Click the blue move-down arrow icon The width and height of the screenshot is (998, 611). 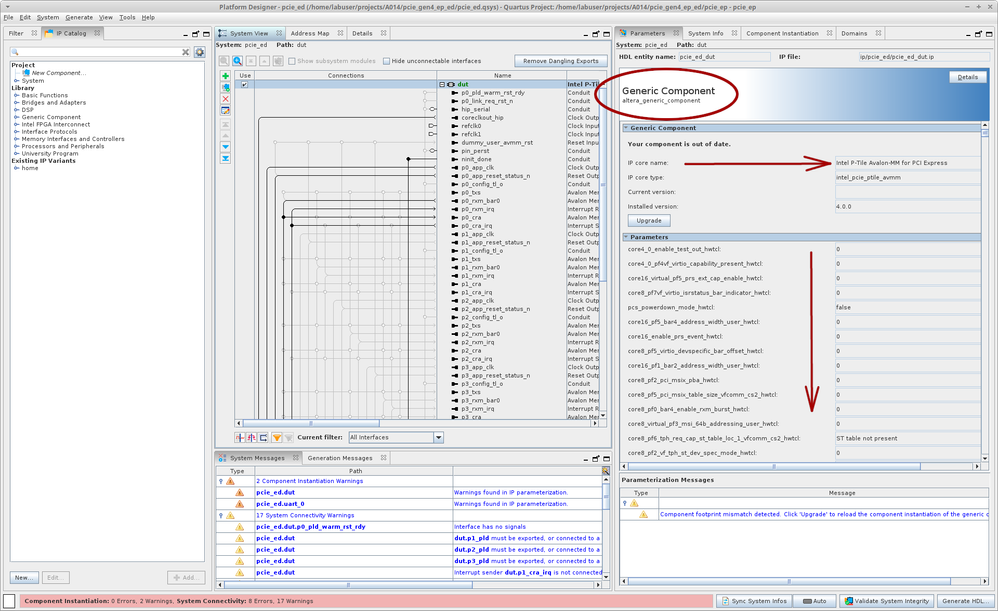(226, 147)
